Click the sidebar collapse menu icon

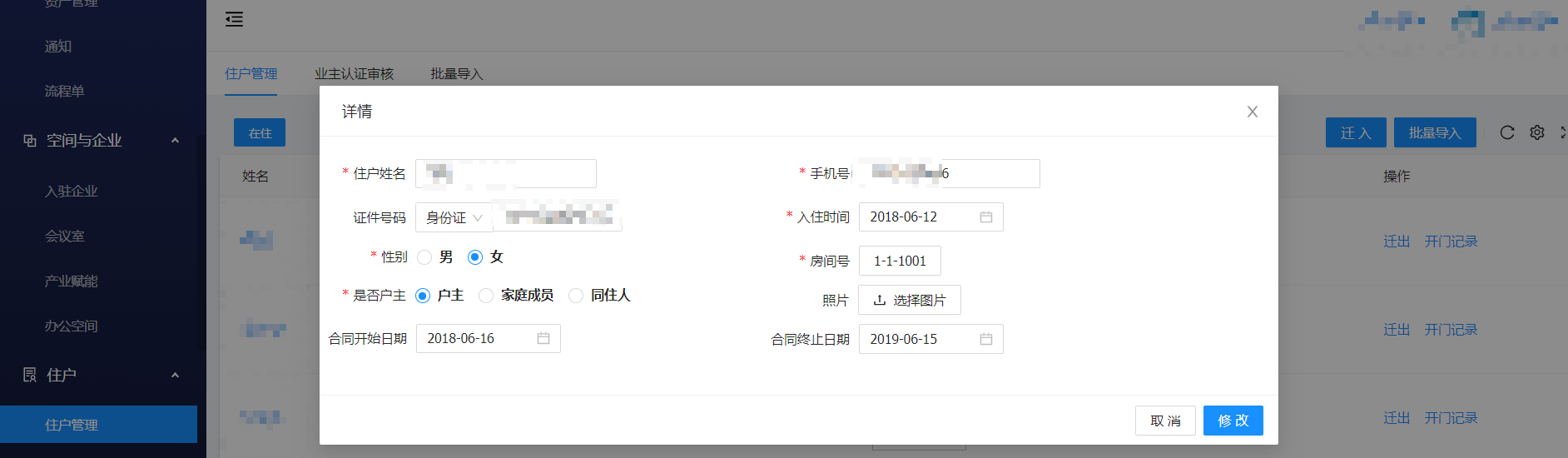pyautogui.click(x=234, y=19)
